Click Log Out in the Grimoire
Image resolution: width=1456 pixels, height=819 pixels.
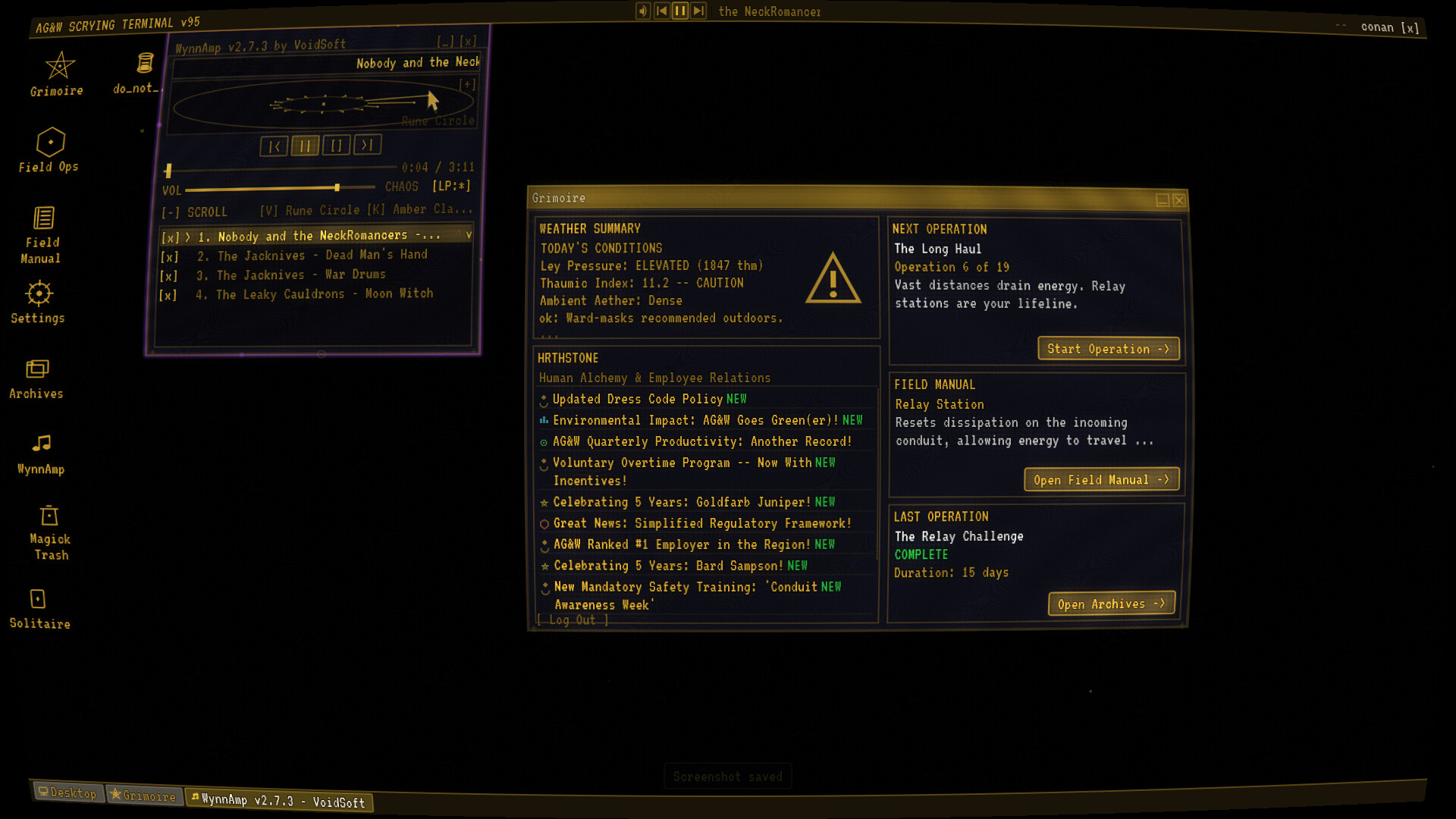coord(573,620)
